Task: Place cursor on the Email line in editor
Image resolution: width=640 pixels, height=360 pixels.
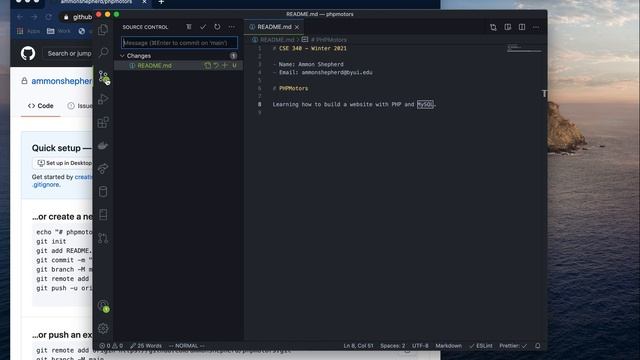Action: (322, 72)
